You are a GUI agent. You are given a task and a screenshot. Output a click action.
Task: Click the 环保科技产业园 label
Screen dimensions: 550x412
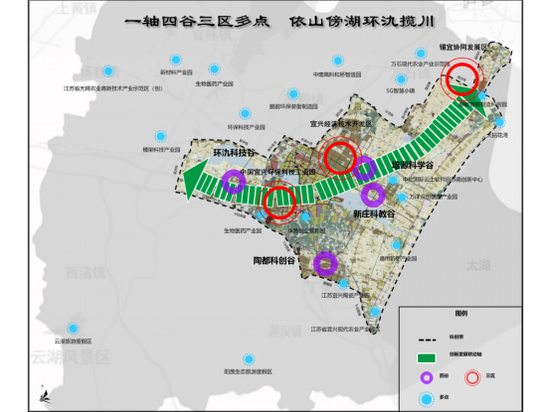pyautogui.click(x=246, y=127)
